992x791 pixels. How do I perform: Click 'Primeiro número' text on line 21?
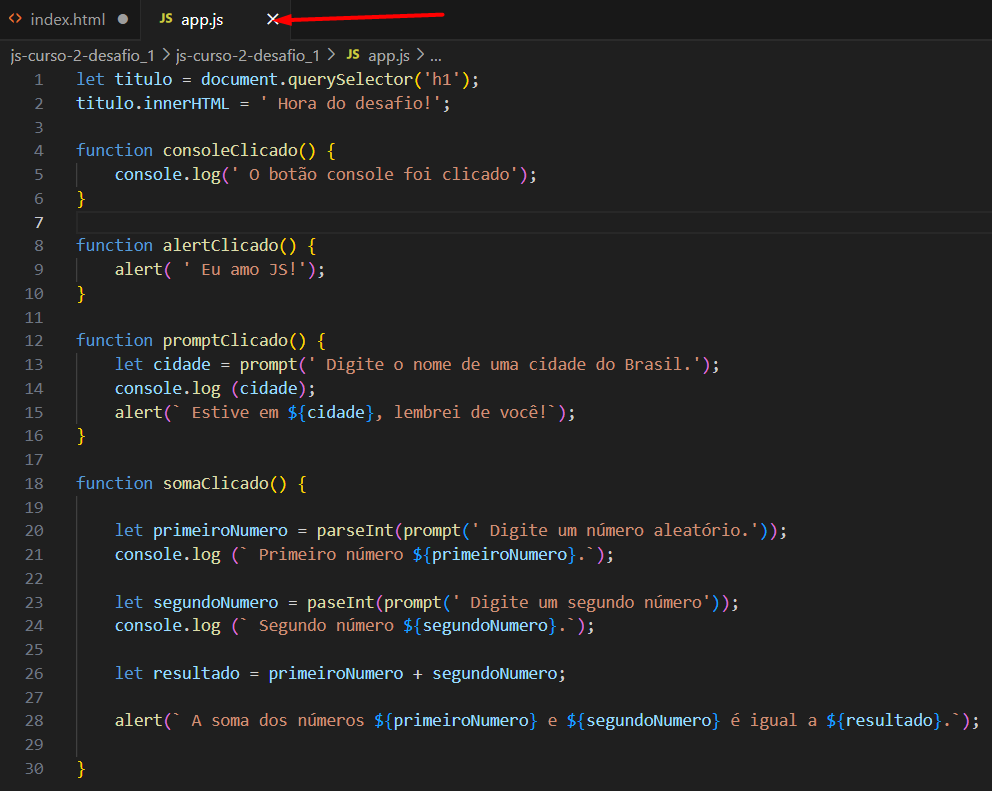coord(331,555)
